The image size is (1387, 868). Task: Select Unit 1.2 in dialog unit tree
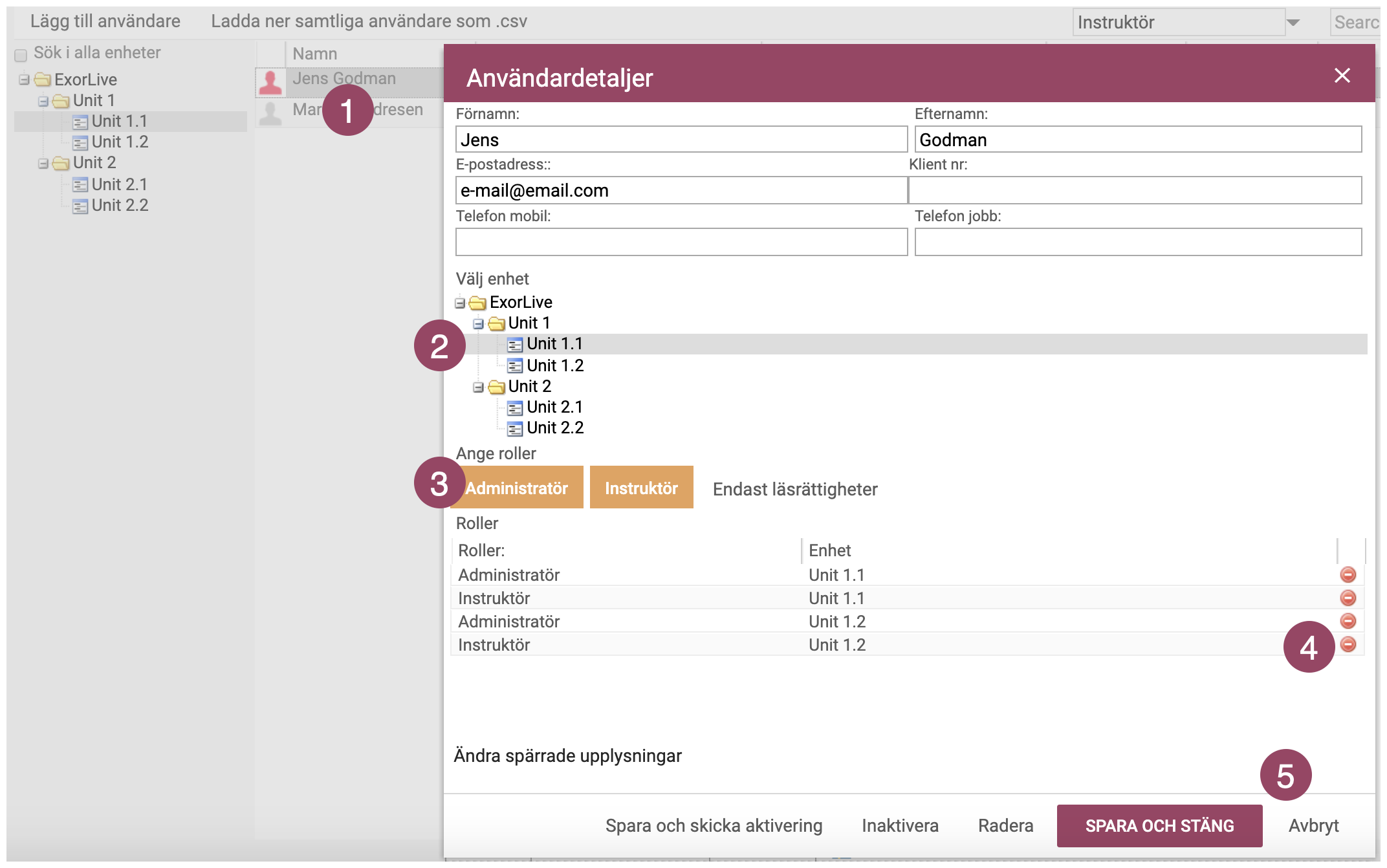click(x=555, y=365)
